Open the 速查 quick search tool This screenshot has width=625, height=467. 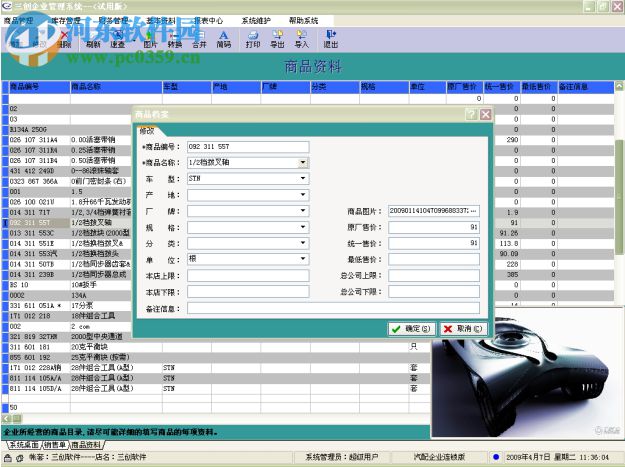click(117, 39)
